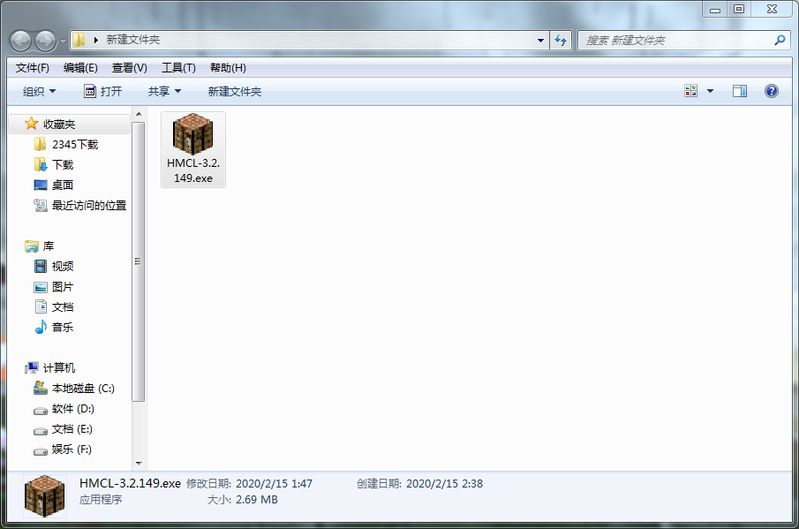Screen dimensions: 799x529
Task: Click the 新建文件夹 toolbar button
Action: click(234, 91)
